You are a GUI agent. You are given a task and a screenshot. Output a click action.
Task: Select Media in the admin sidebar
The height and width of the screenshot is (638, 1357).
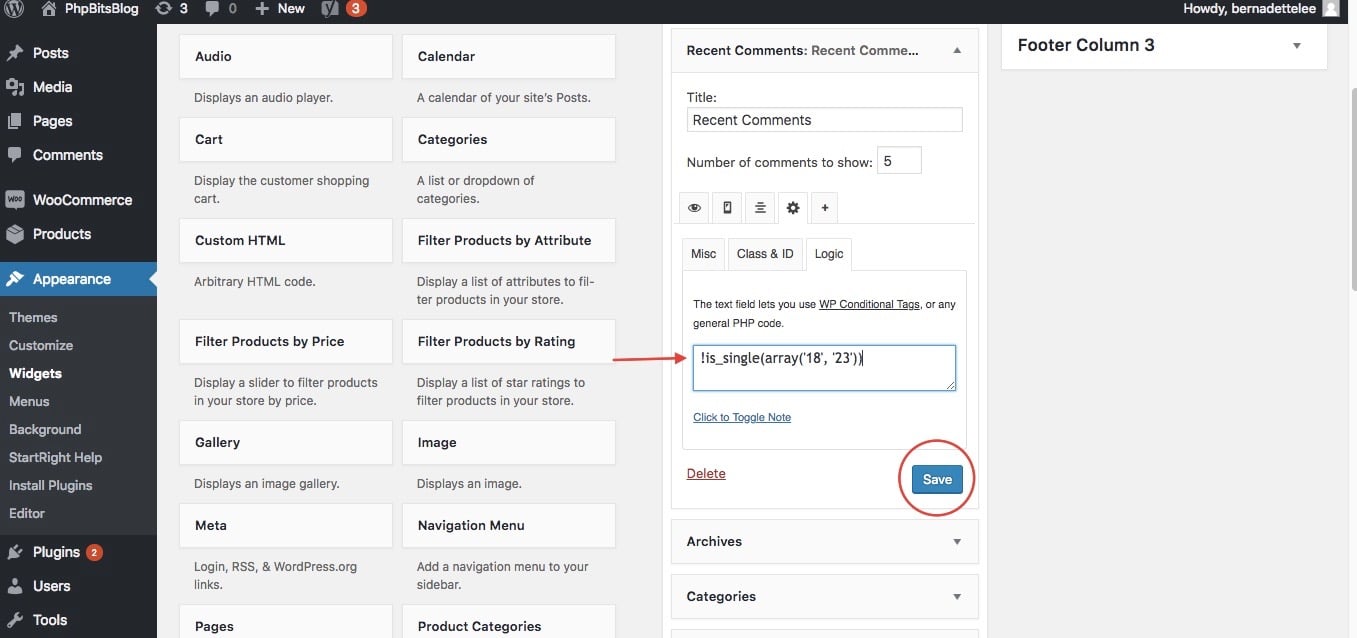click(52, 87)
